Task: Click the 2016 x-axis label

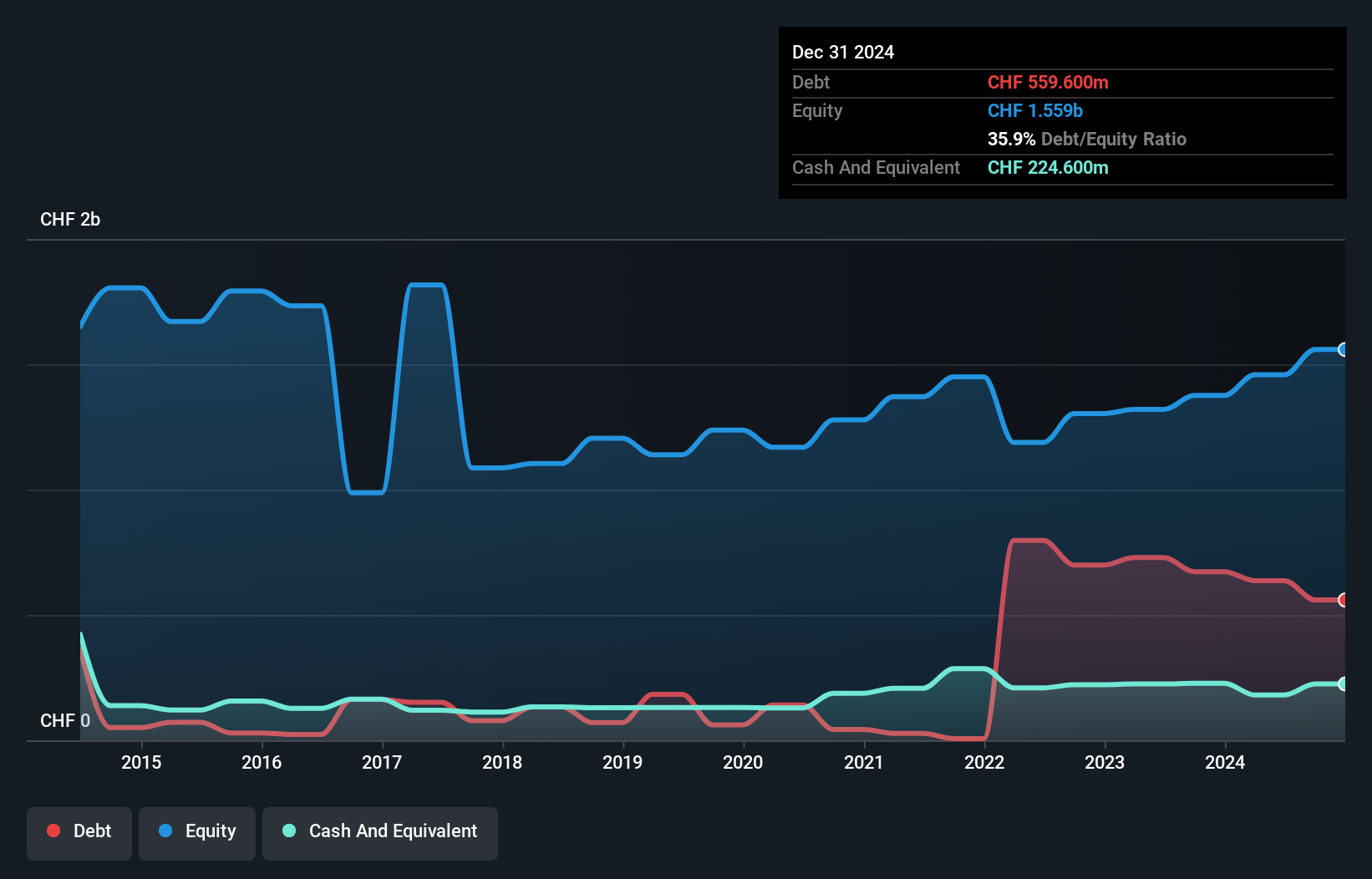Action: click(262, 762)
